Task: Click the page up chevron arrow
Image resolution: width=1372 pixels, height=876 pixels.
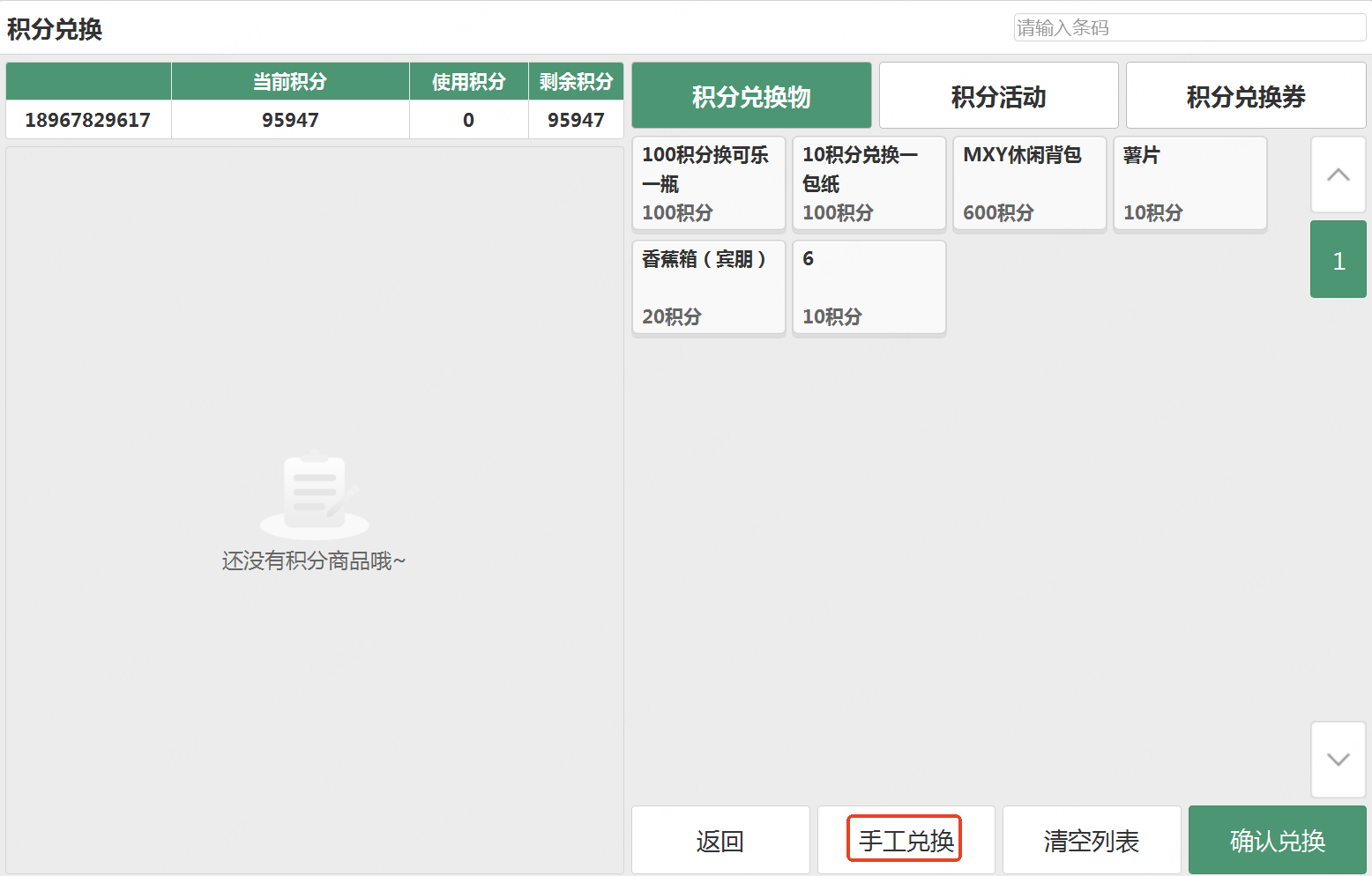Action: coord(1338,174)
